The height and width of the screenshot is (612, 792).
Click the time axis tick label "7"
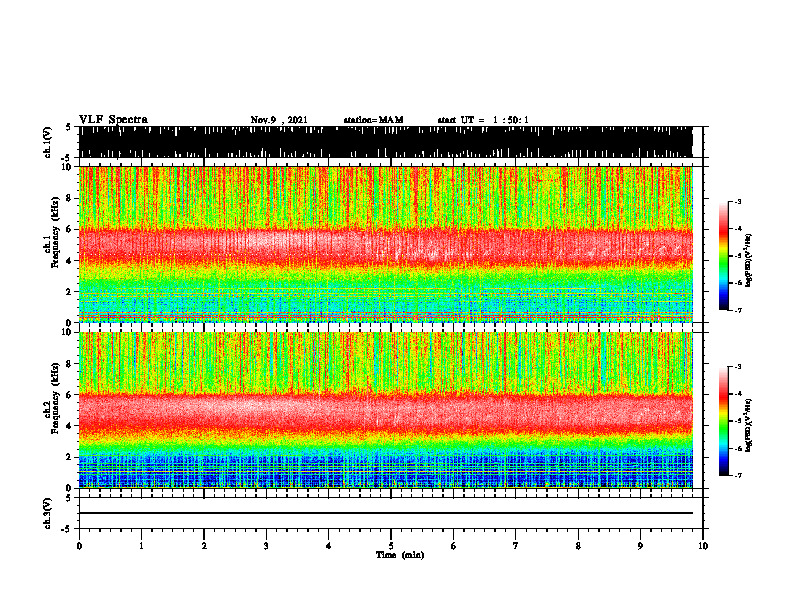coord(516,546)
